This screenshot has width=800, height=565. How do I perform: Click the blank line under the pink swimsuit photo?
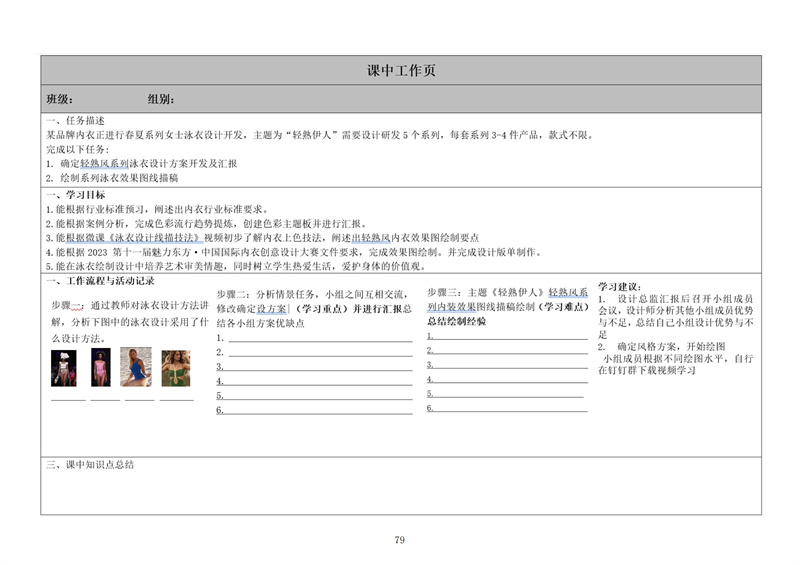coord(105,400)
